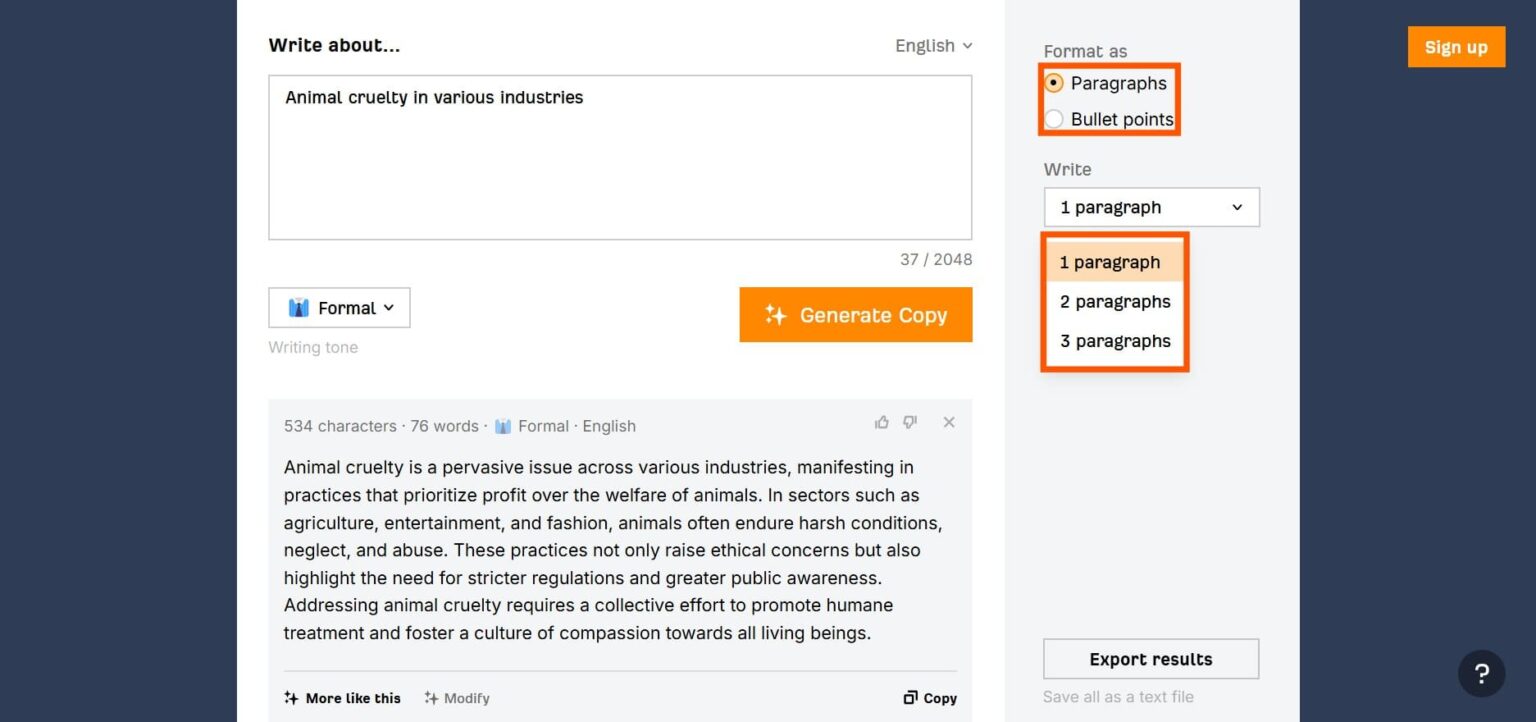The height and width of the screenshot is (722, 1536).
Task: Dismiss the generated result with X icon
Action: click(949, 423)
